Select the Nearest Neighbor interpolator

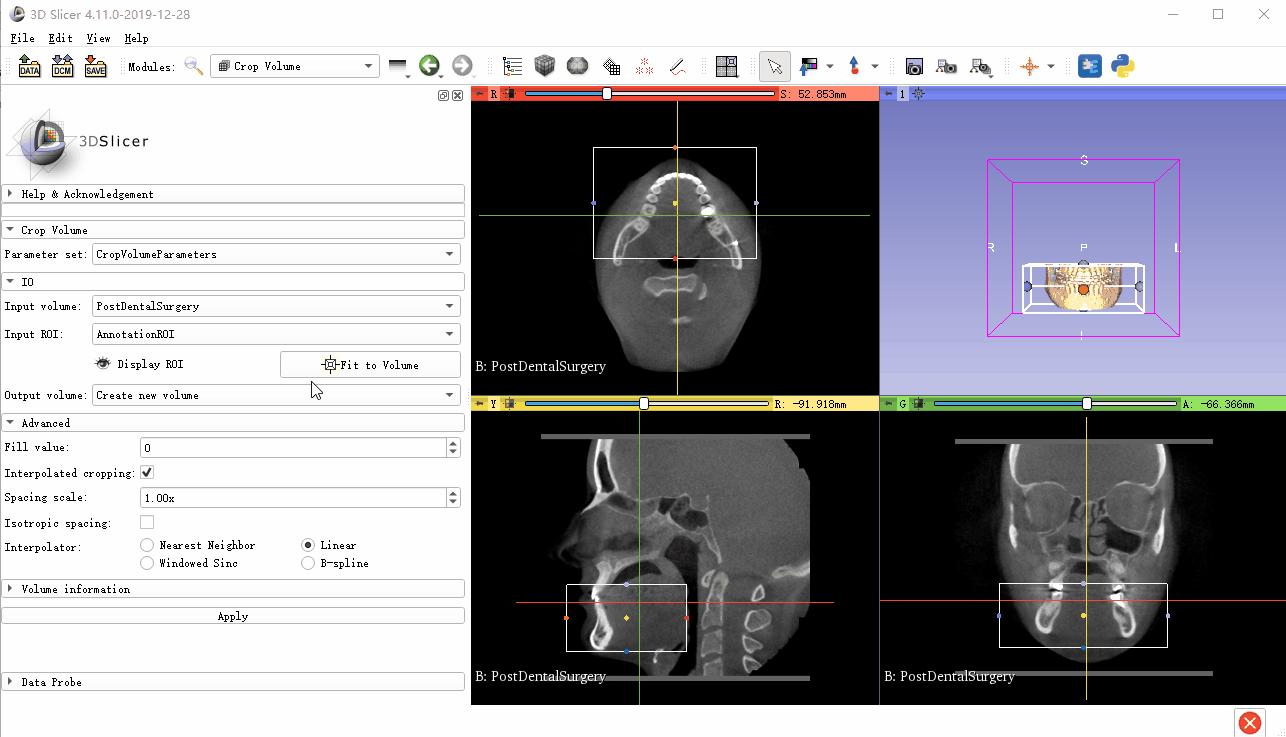[x=148, y=545]
